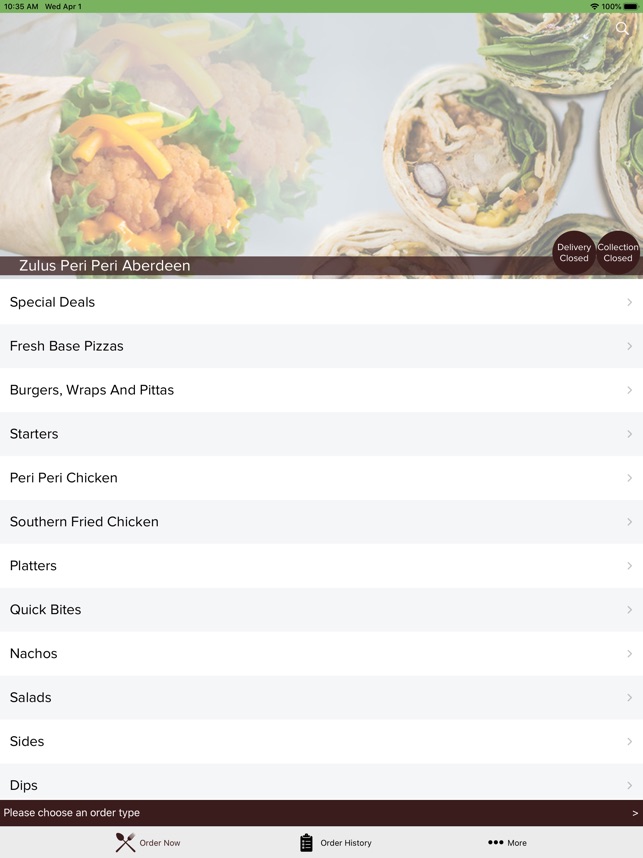Switch to the More tab

[x=507, y=843]
